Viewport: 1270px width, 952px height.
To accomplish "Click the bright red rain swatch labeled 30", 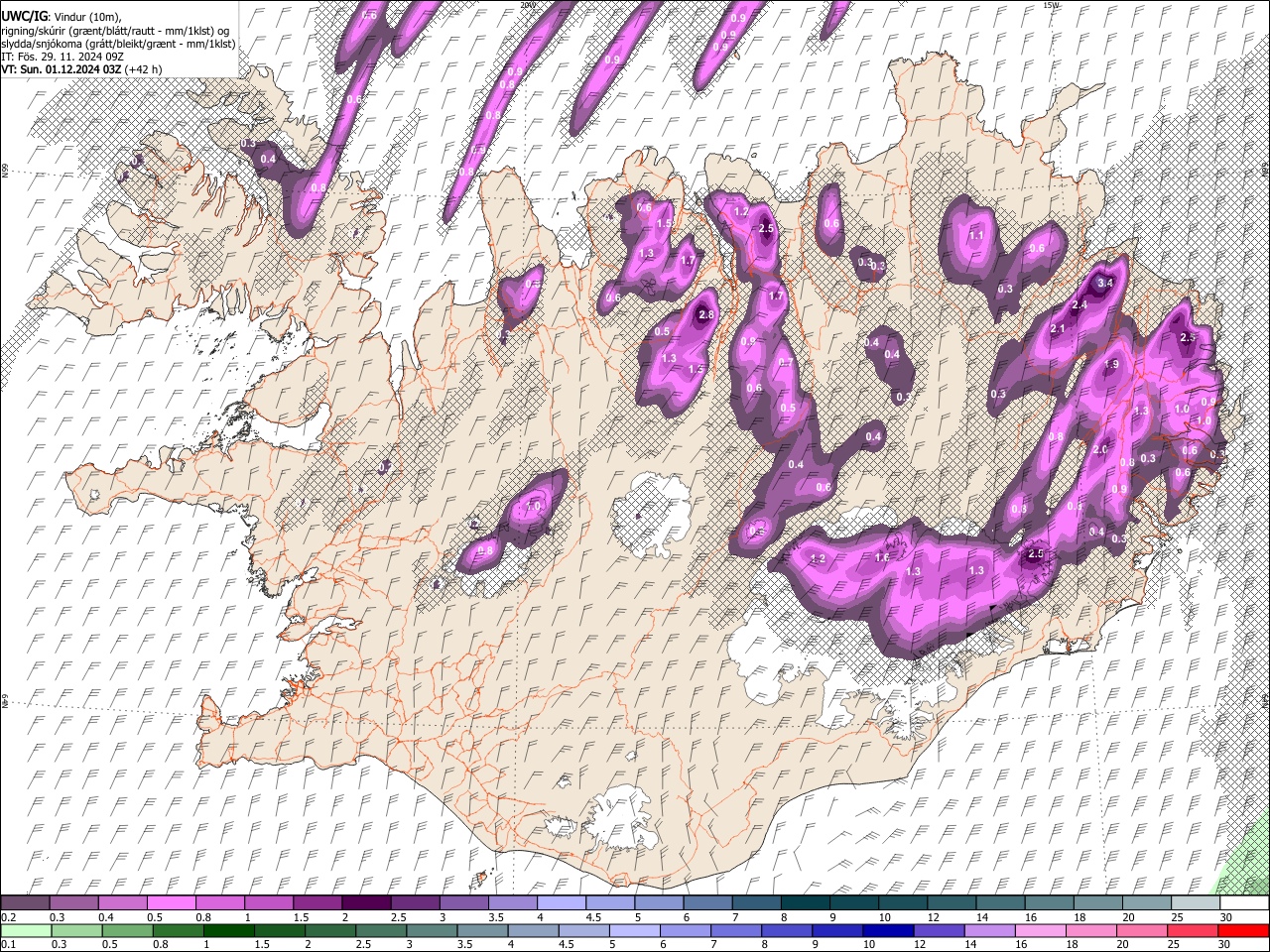I will click(1242, 930).
